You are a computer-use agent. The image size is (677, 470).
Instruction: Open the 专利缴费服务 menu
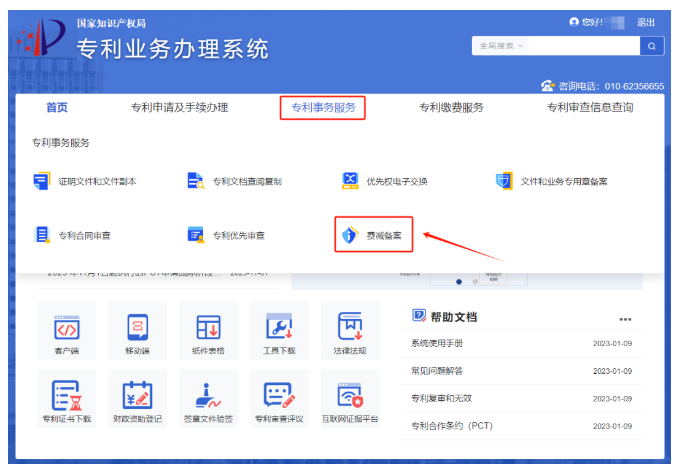[x=451, y=107]
